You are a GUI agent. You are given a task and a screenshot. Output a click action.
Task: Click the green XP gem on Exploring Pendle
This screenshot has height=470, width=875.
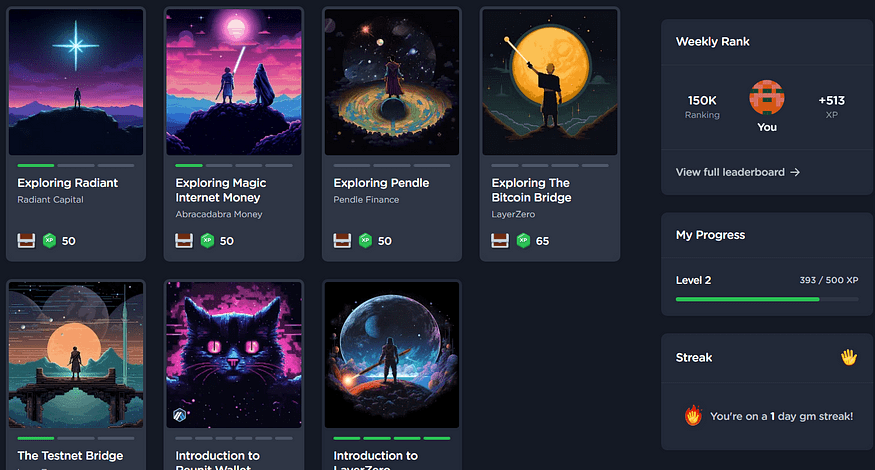(366, 241)
